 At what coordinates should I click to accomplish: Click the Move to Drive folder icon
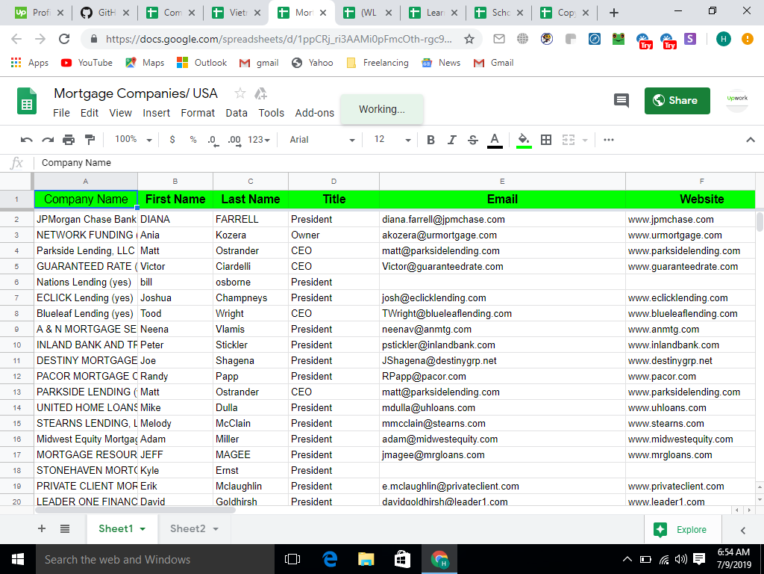point(261,93)
